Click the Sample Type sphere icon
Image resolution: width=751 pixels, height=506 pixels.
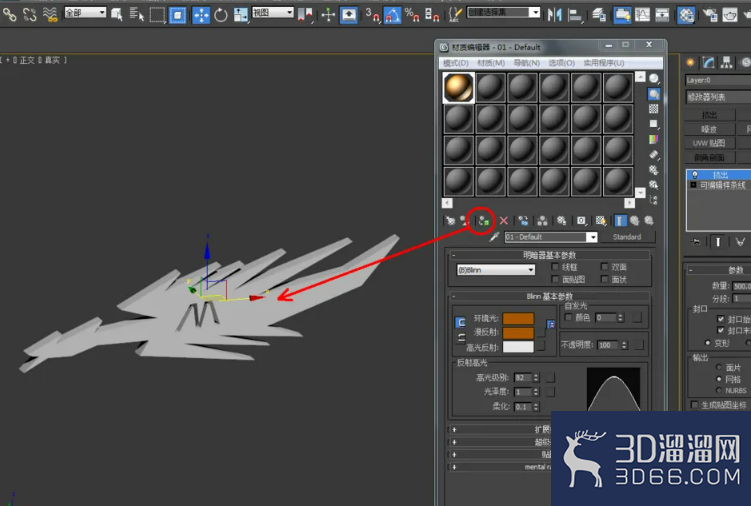654,79
